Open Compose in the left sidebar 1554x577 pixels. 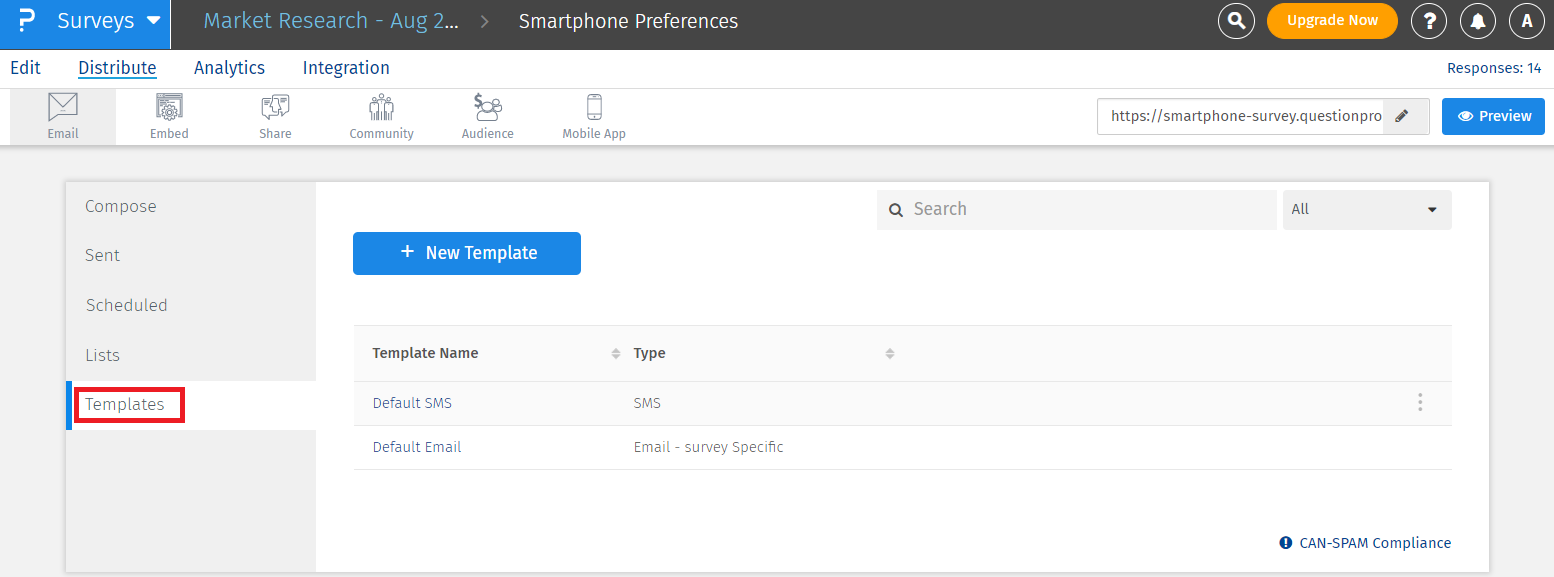pos(121,207)
